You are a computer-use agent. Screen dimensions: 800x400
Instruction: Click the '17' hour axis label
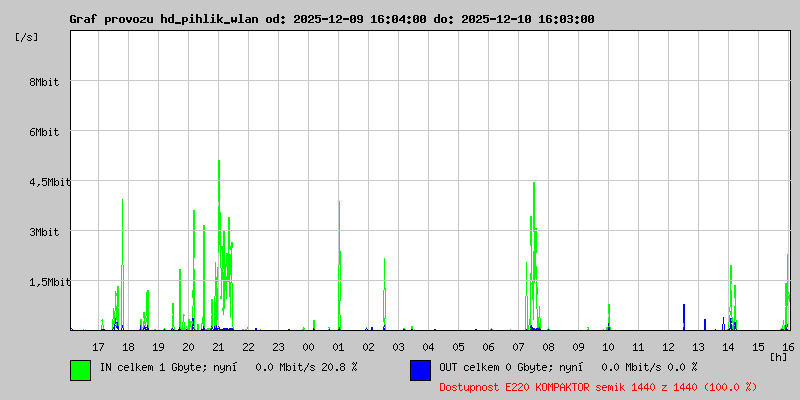pos(98,347)
